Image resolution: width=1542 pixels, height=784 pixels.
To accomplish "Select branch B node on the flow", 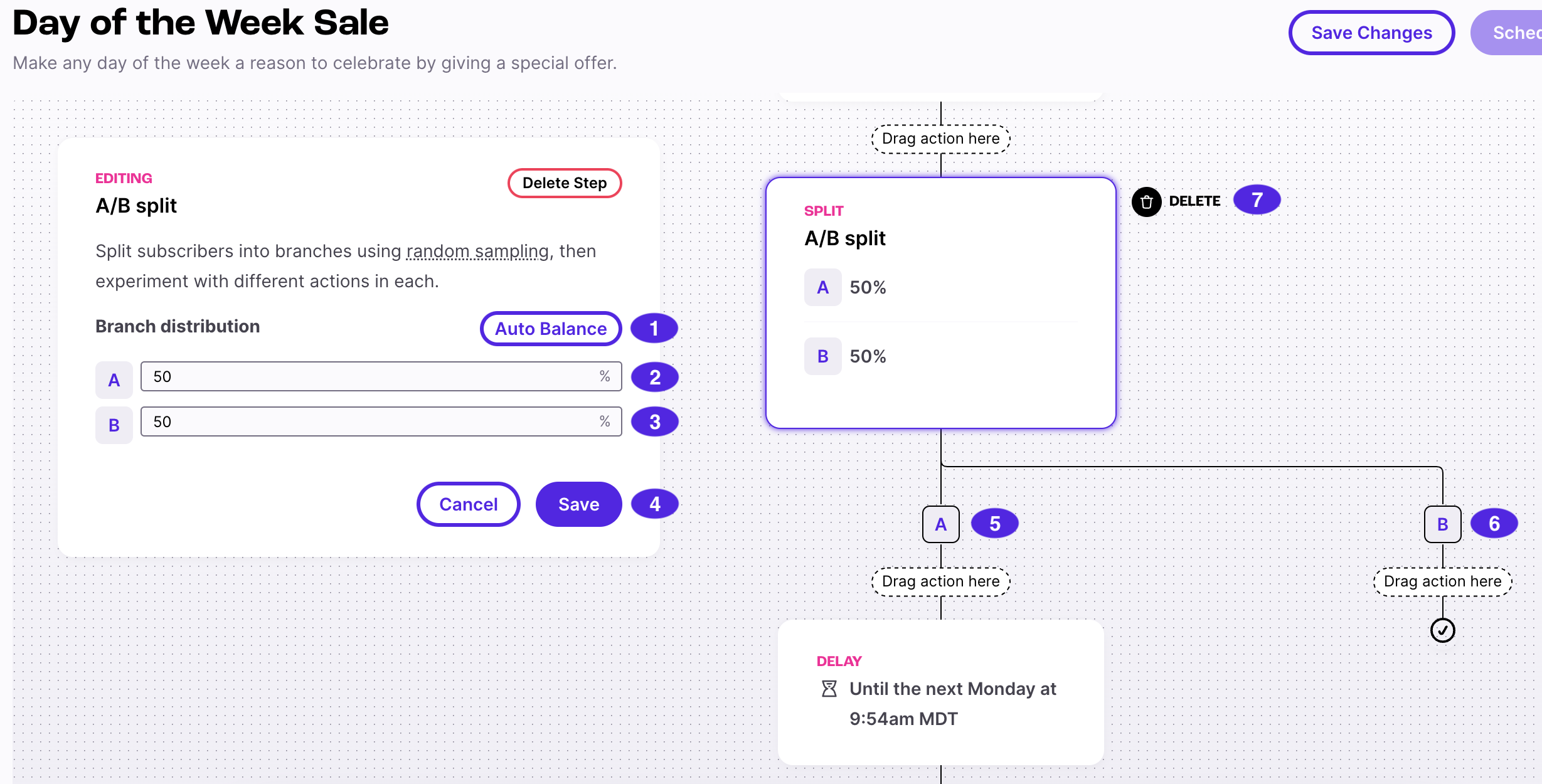I will click(1442, 524).
